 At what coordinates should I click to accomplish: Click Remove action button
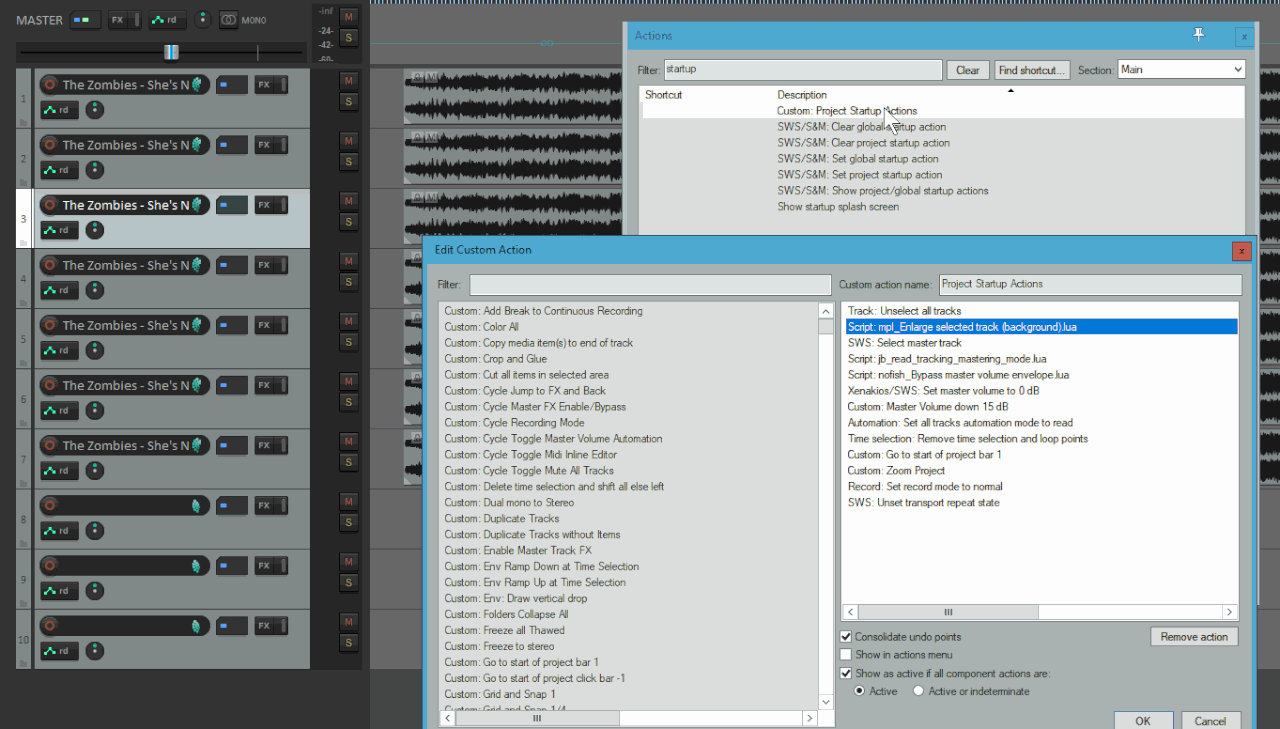(x=1194, y=637)
